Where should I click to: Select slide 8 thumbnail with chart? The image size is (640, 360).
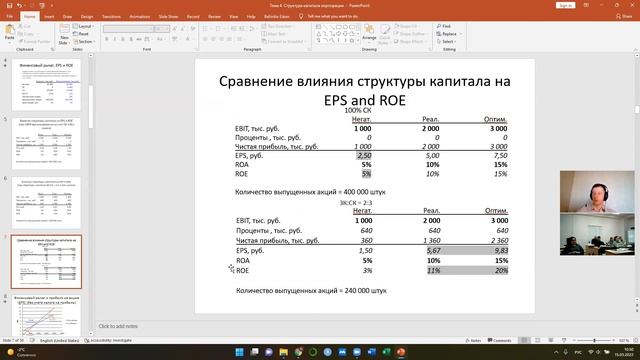point(46,315)
